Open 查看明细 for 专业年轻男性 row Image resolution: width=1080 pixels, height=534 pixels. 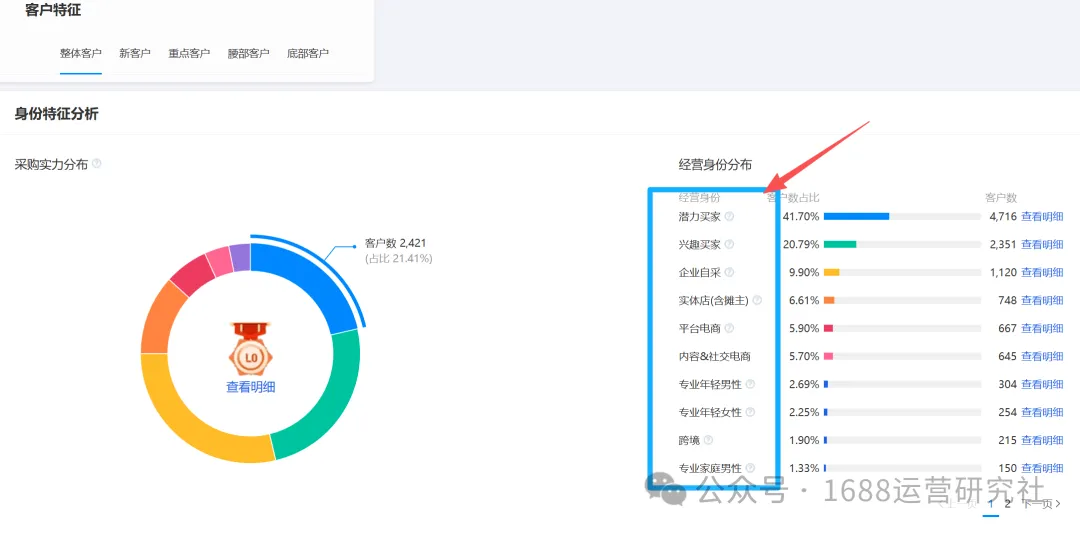(1042, 384)
